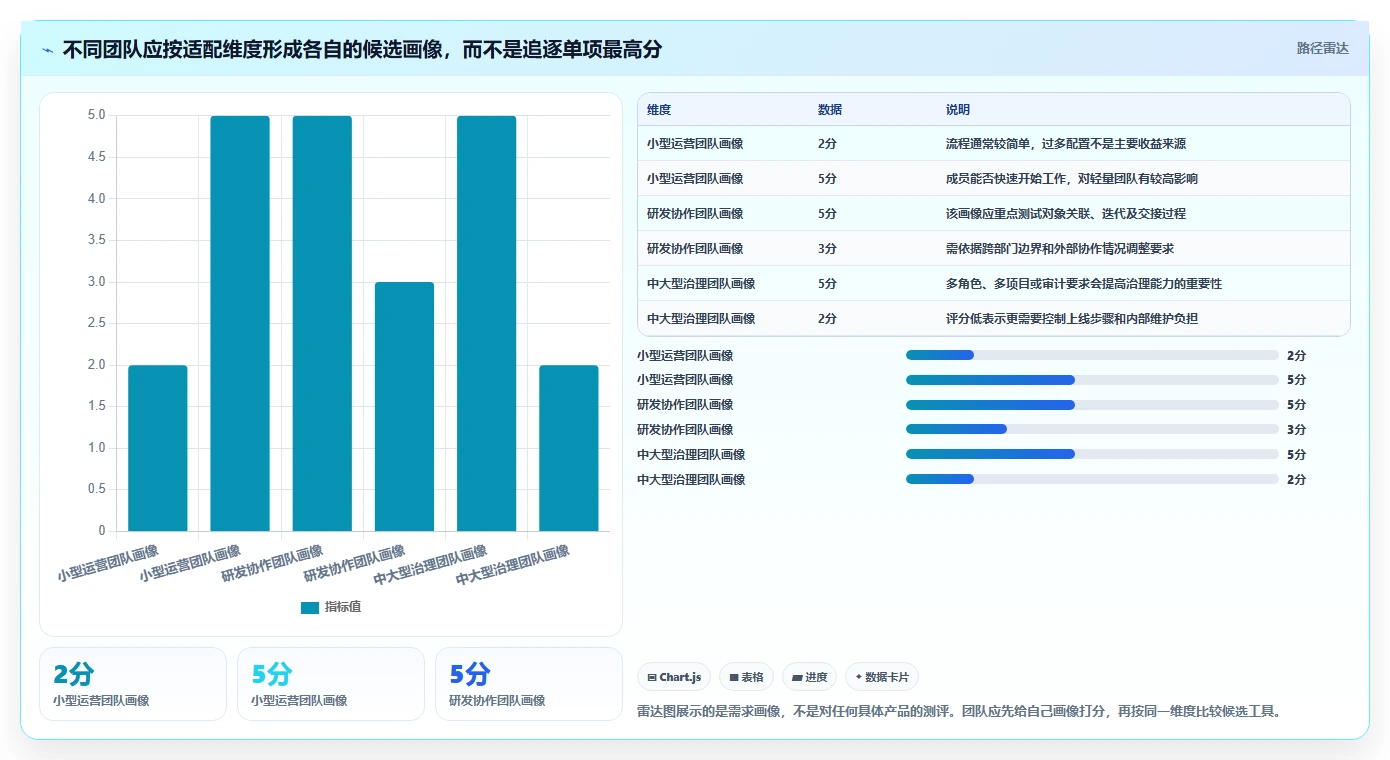
Task: Open the 5分 小型运营团队画像 data card
Action: click(331, 684)
